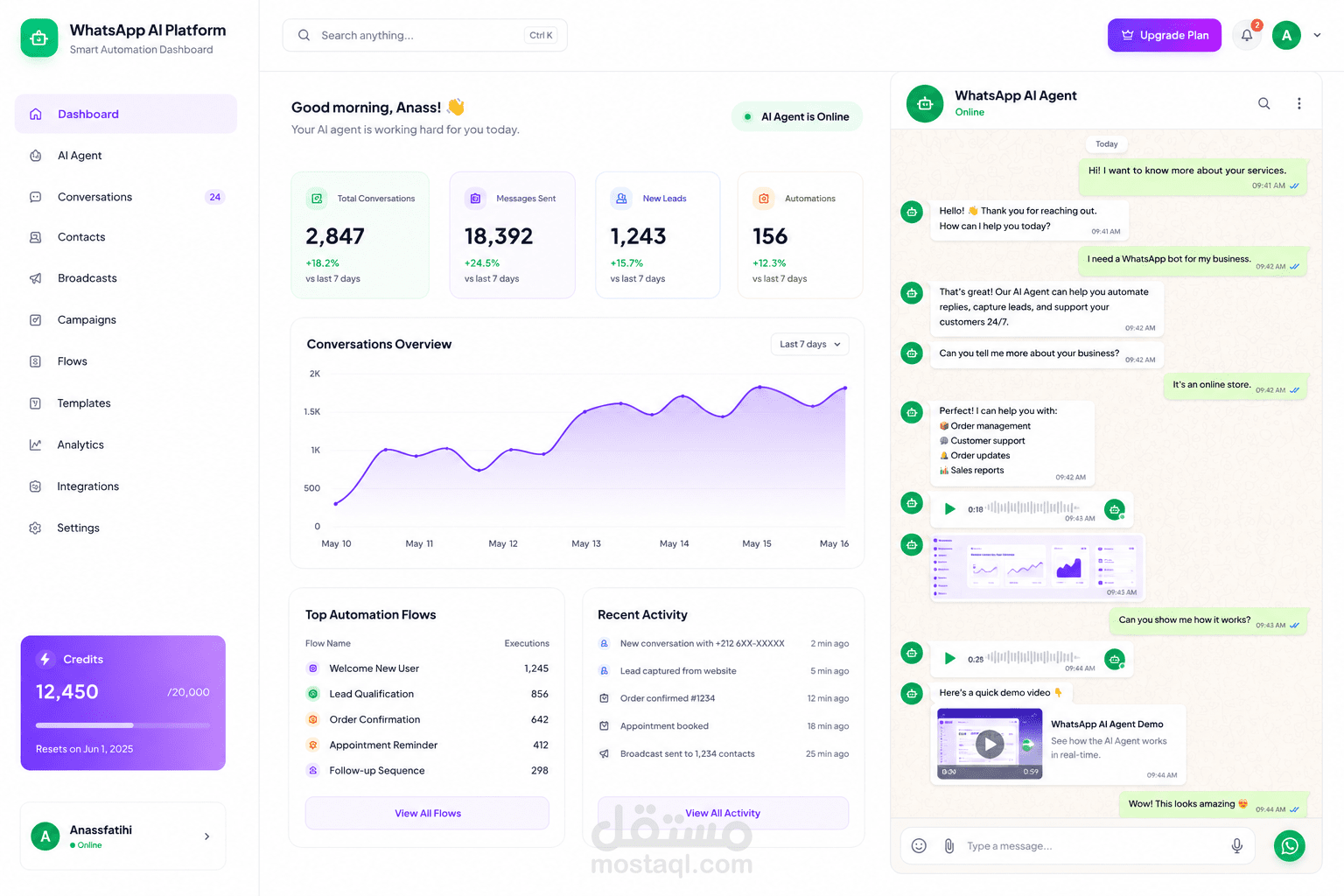Click the New Leads card icon
Screen dimensions: 1344x896
[621, 199]
